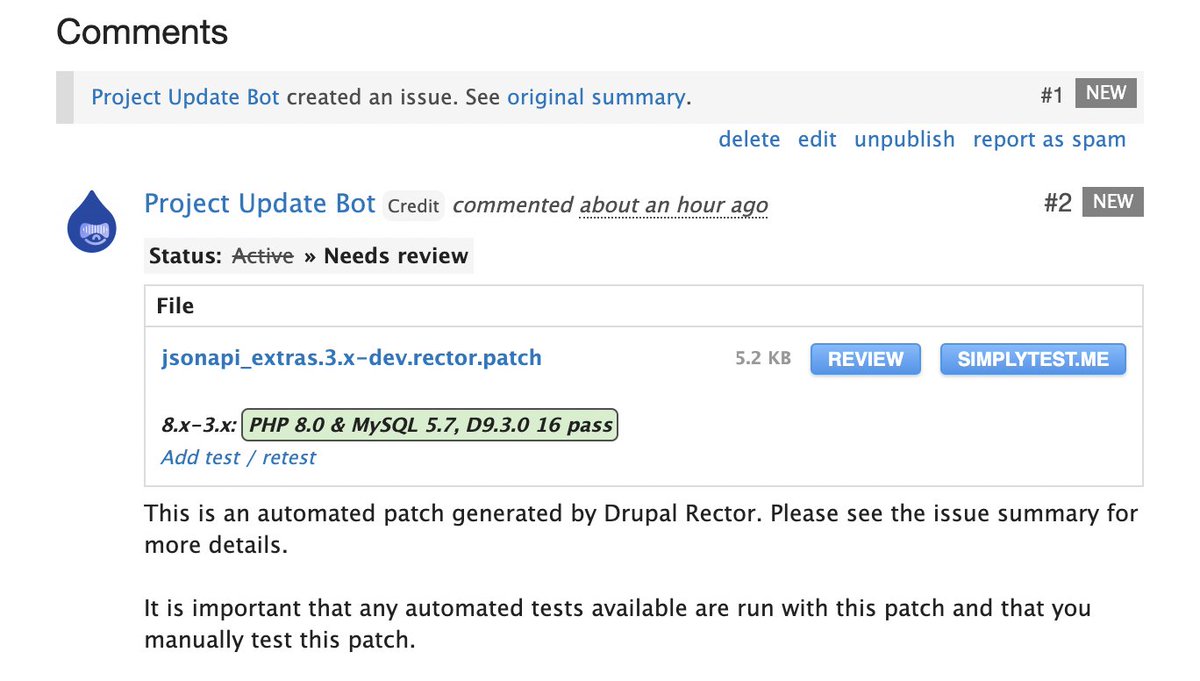The height and width of the screenshot is (681, 1200).
Task: Click Add test / retest link
Action: pos(238,457)
